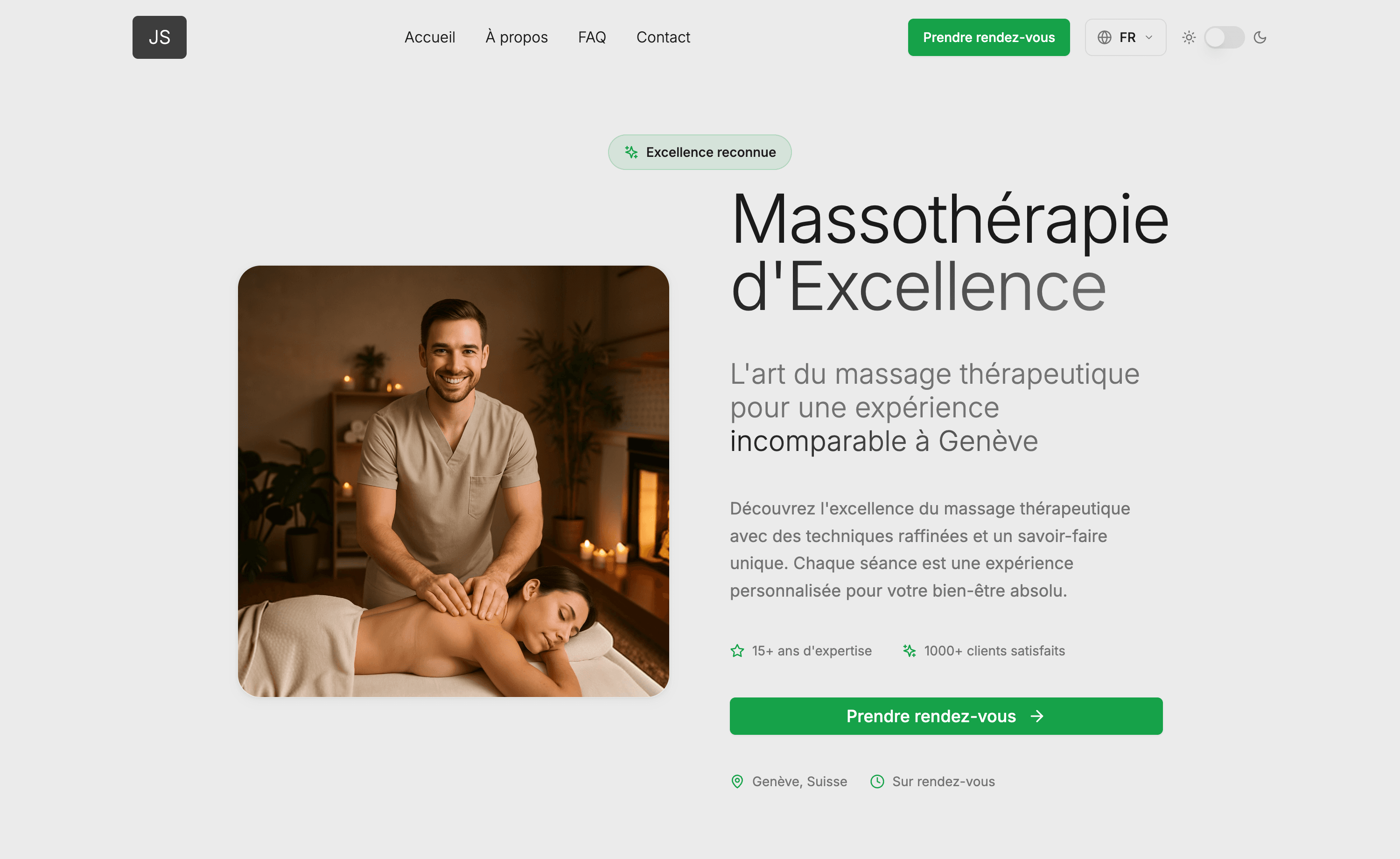1400x859 pixels.
Task: Click the moon dark-mode icon
Action: click(x=1260, y=37)
